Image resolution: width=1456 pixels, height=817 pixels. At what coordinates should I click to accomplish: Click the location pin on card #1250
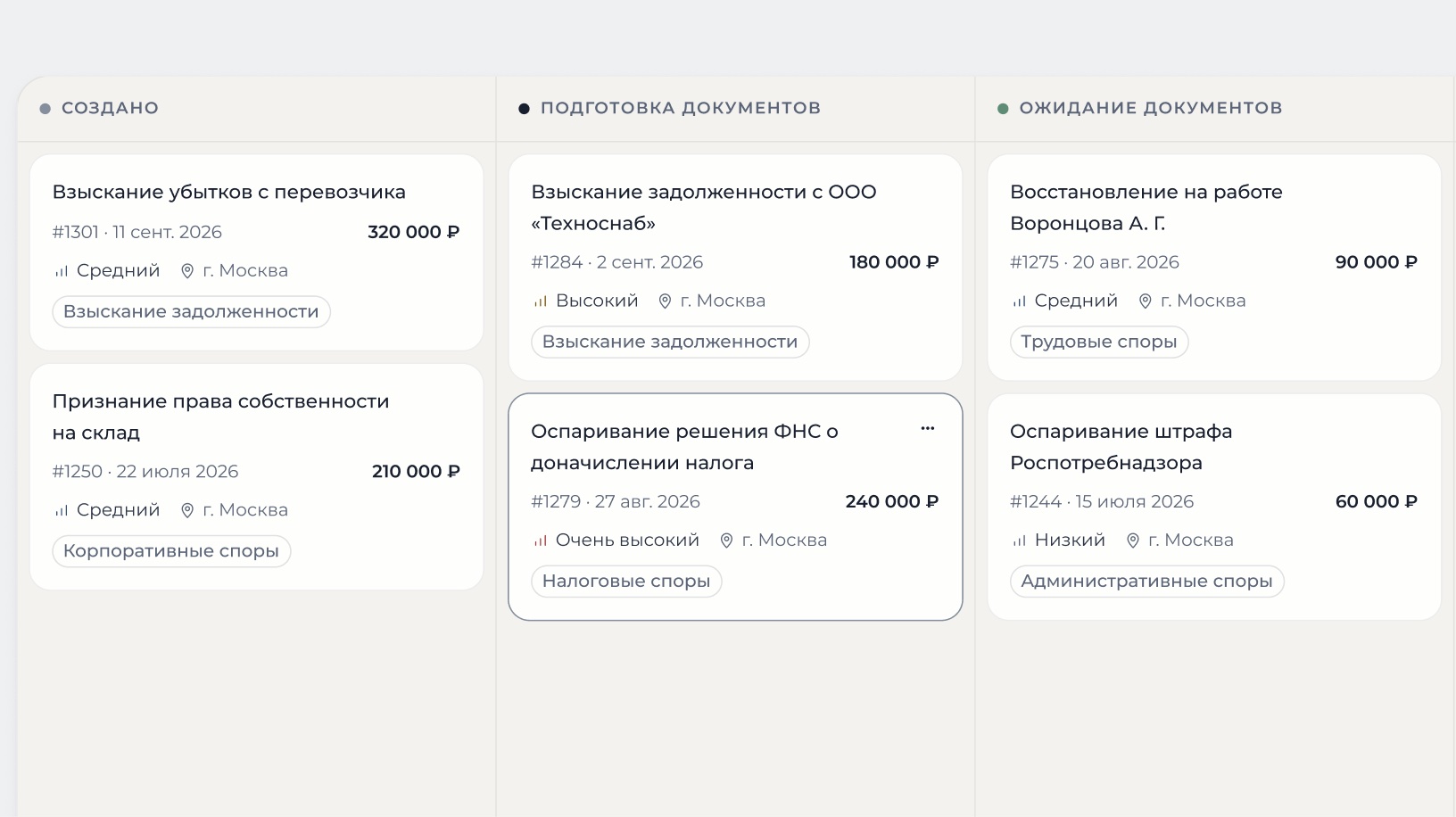[x=187, y=510]
